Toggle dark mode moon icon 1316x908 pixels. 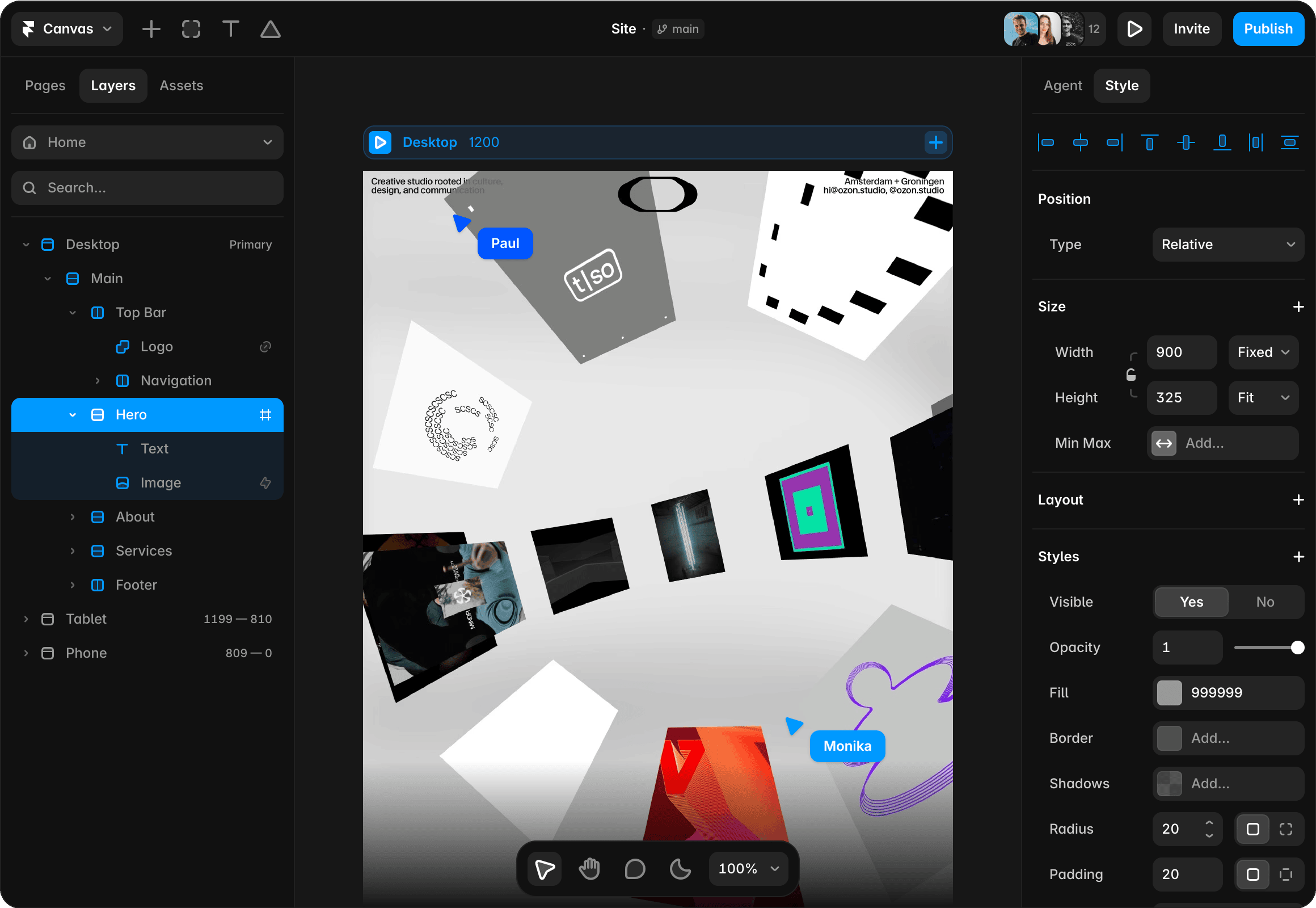[x=680, y=869]
